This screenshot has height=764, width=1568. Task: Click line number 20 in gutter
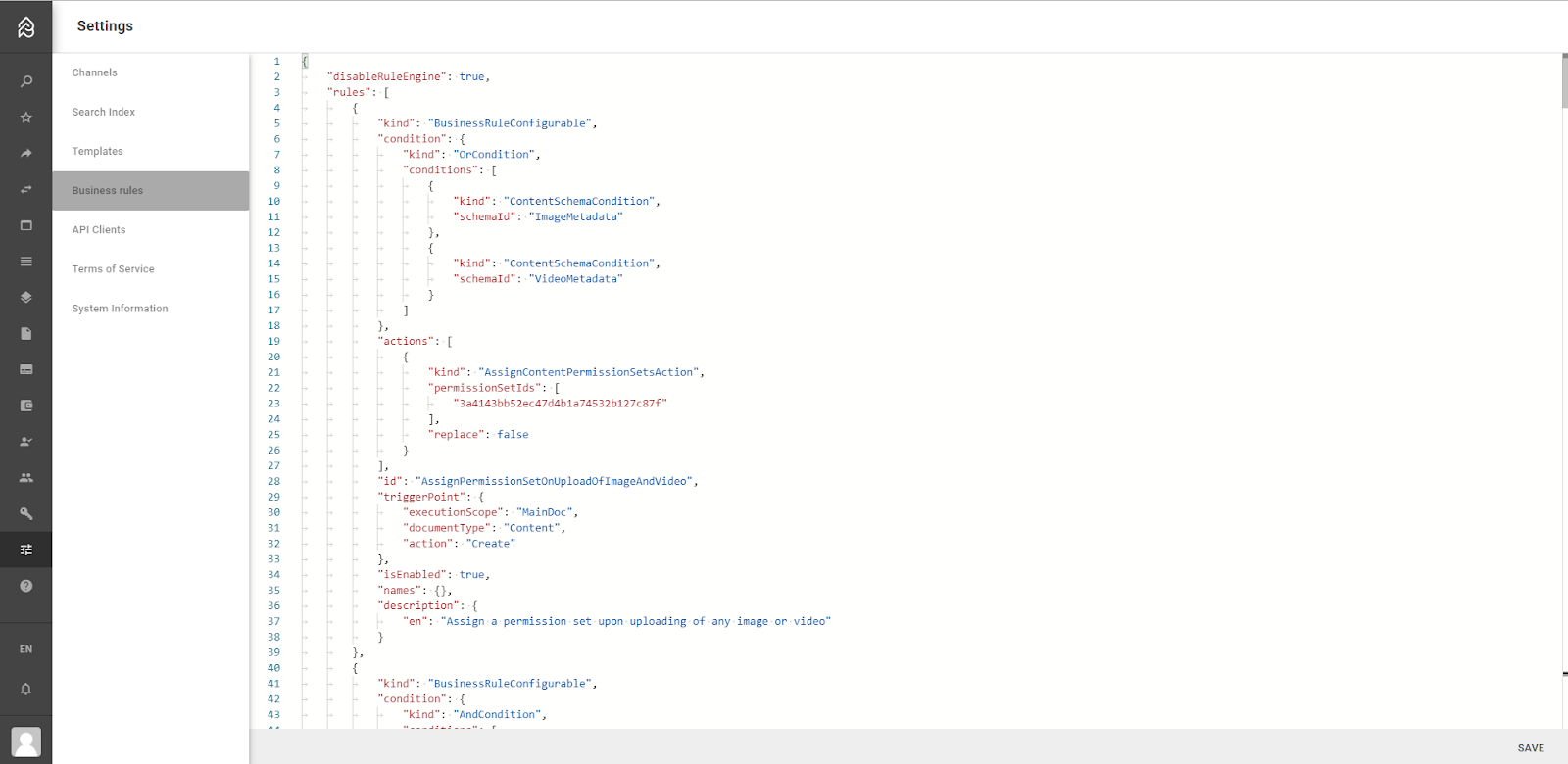point(273,357)
